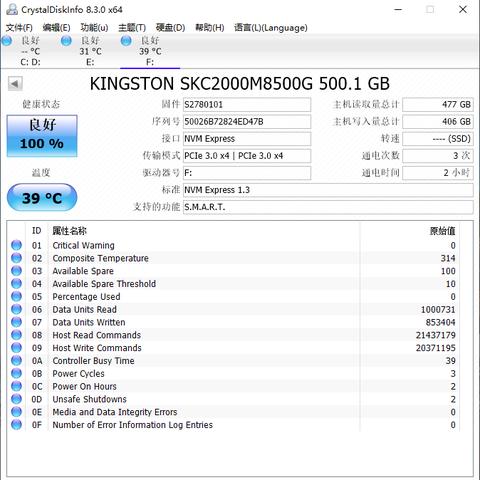Click raw value 1000731
This screenshot has width=480, height=480.
pos(438,309)
